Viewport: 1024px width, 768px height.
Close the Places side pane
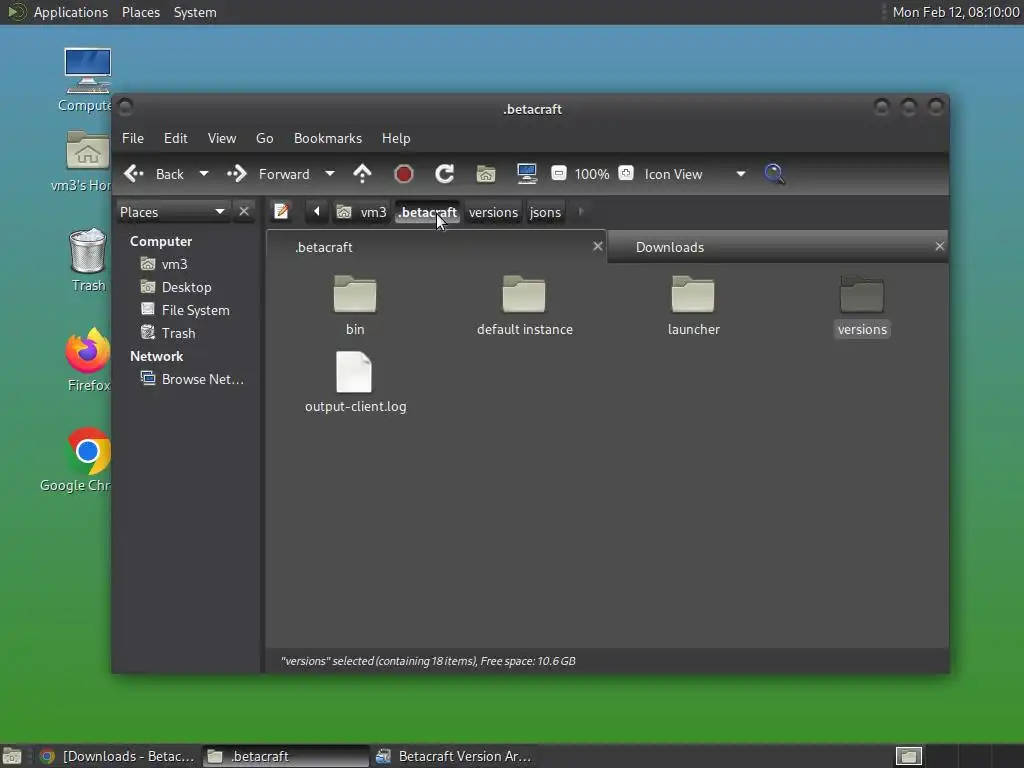(x=244, y=212)
